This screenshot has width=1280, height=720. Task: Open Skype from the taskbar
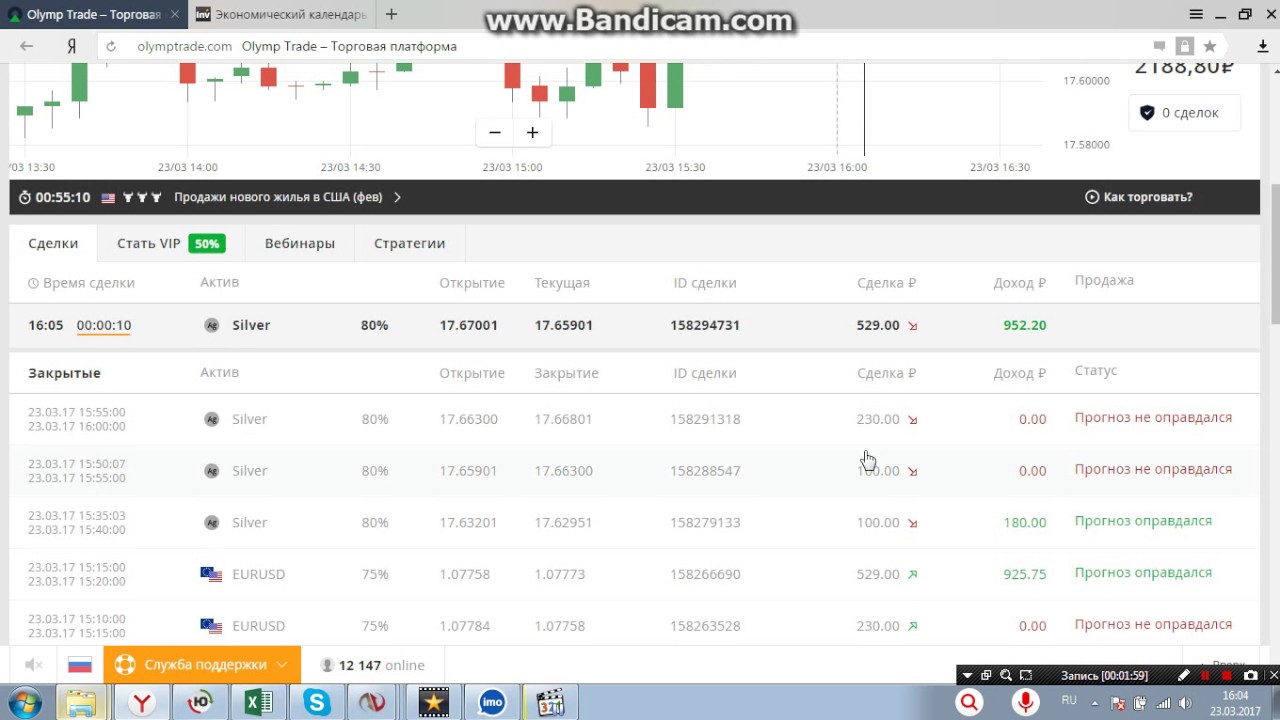(x=317, y=703)
